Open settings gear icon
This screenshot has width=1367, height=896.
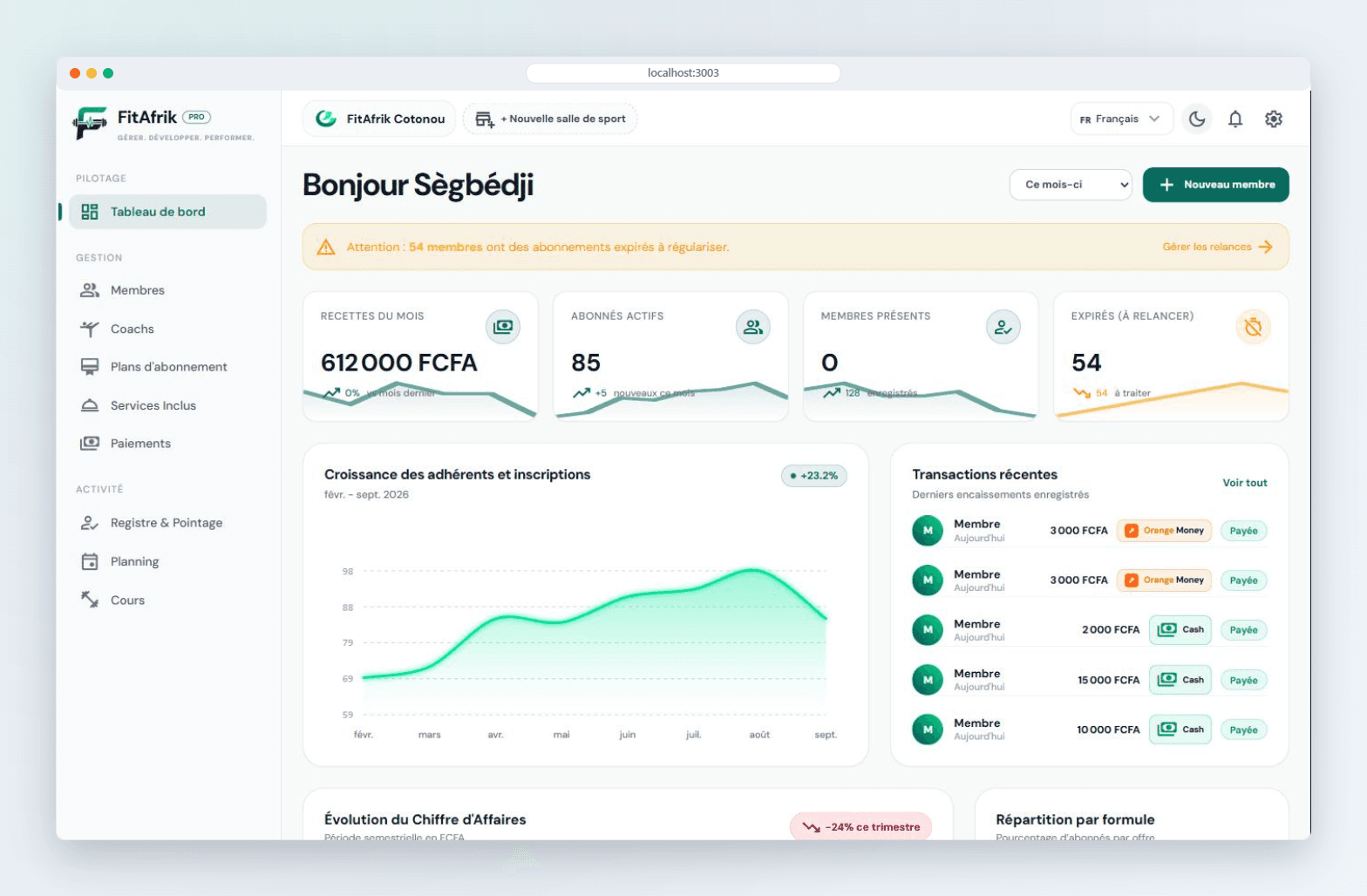pos(1274,119)
